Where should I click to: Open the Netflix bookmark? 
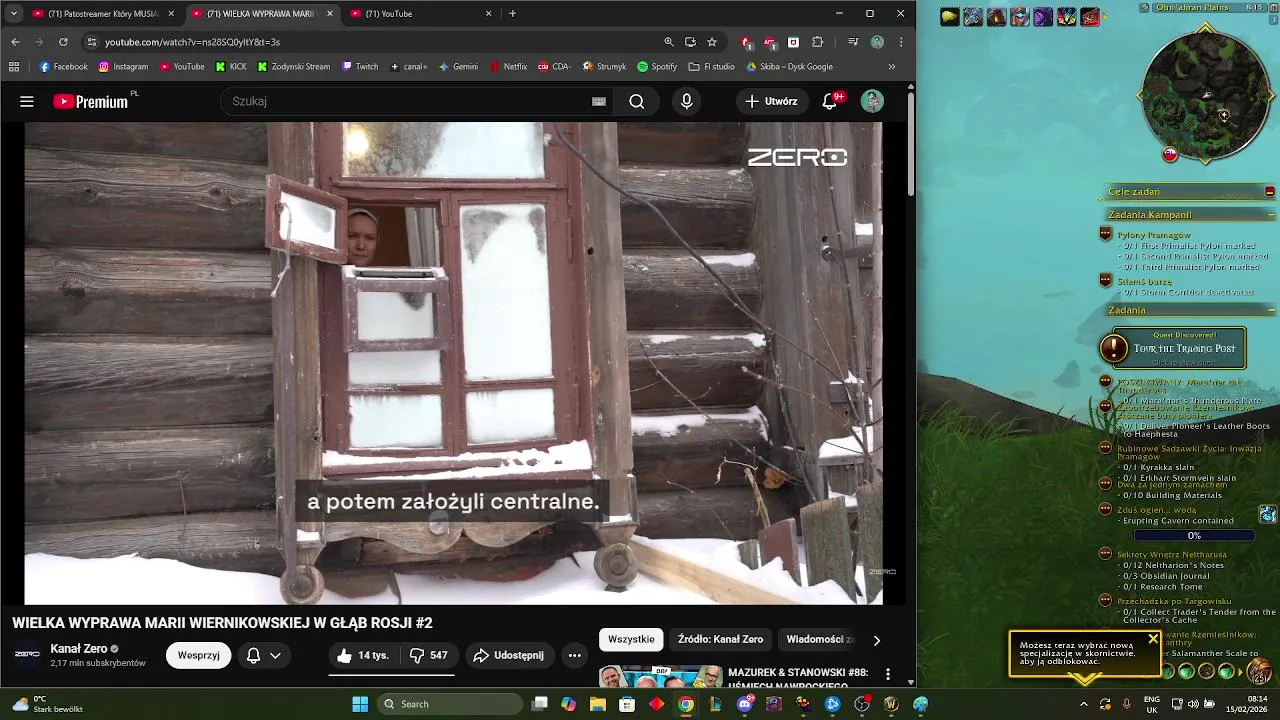click(508, 67)
